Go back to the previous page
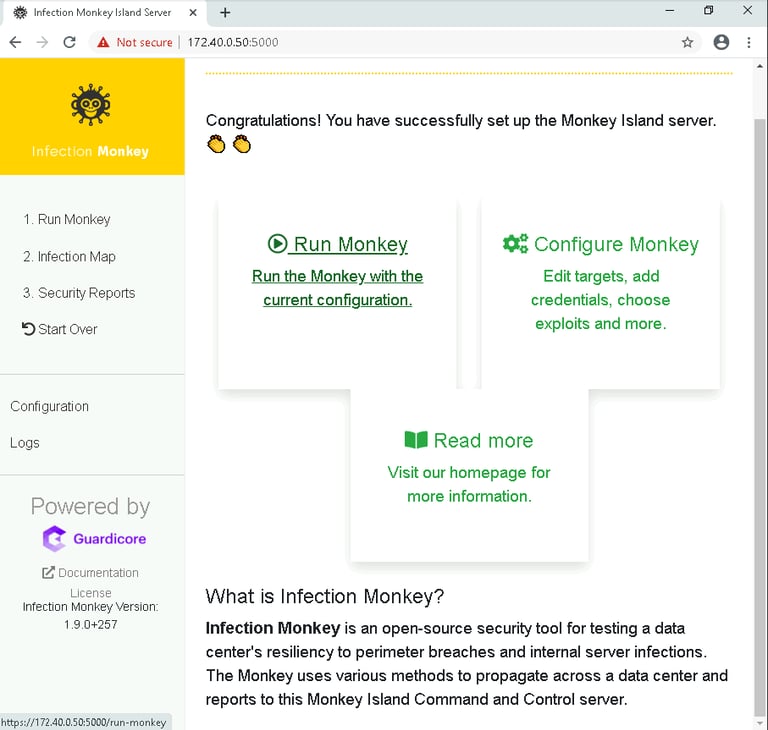 [x=16, y=43]
